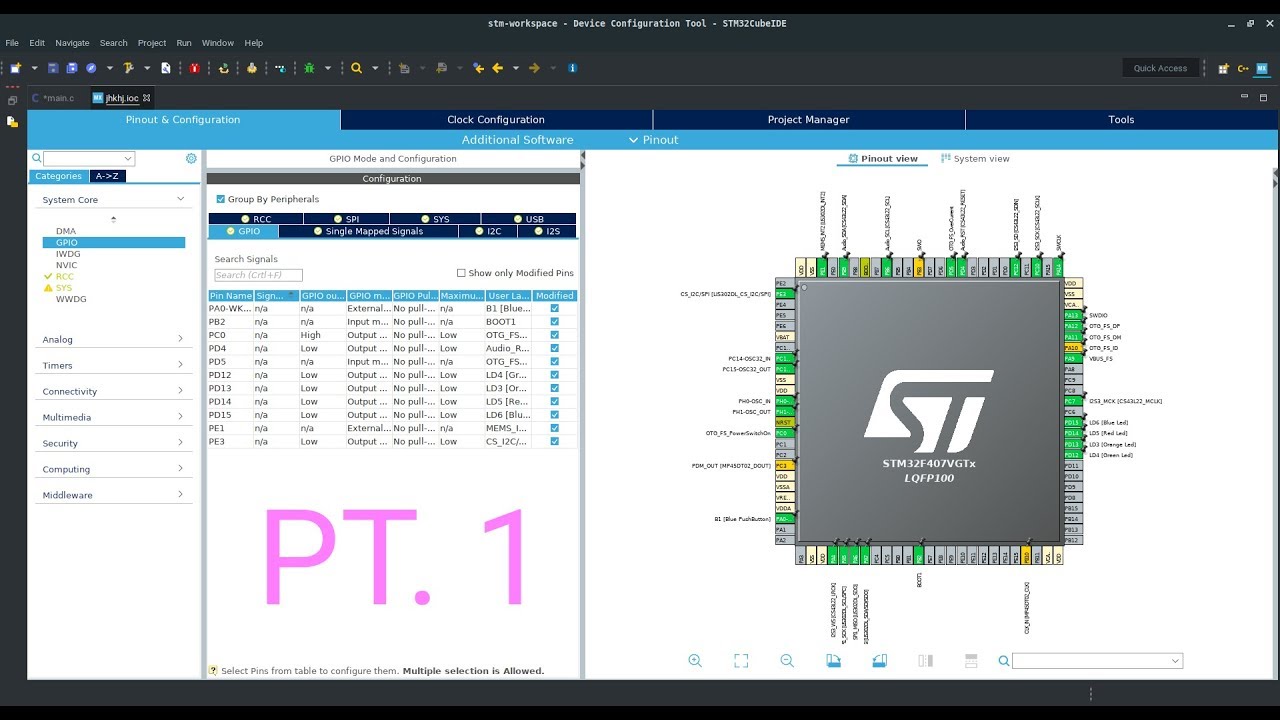This screenshot has width=1280, height=720.
Task: Open the Navigate menu
Action: click(72, 43)
